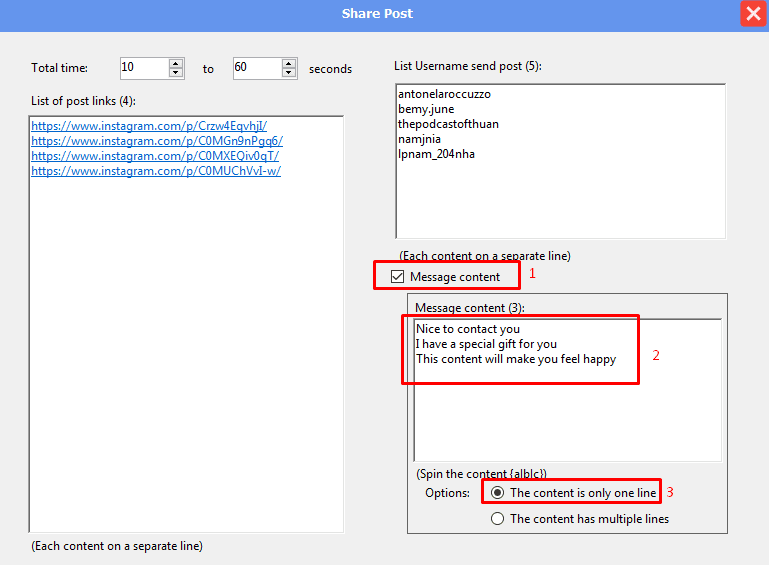Select 'The content has multiple lines' option

coord(498,519)
